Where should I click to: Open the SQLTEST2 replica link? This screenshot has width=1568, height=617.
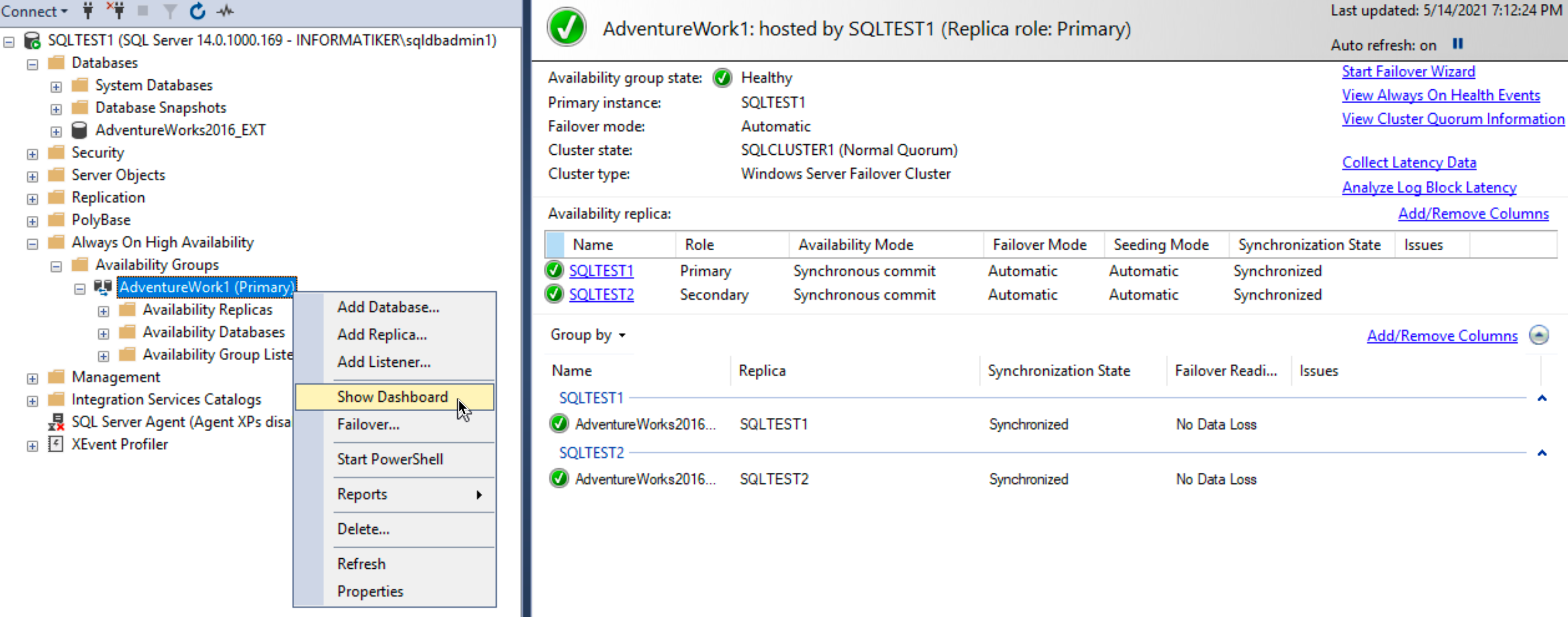tap(602, 294)
